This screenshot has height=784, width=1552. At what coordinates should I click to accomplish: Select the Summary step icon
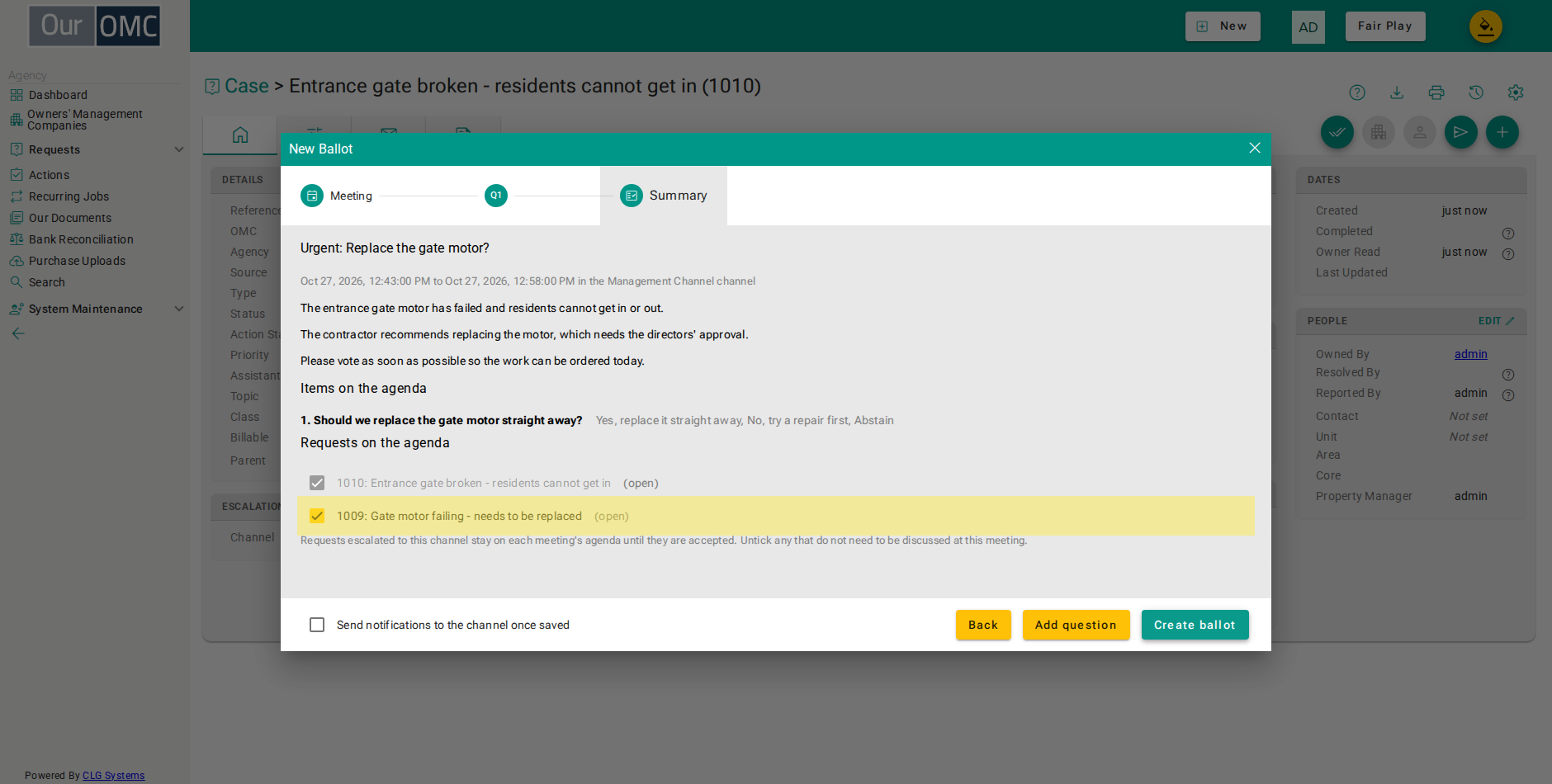[x=632, y=196]
